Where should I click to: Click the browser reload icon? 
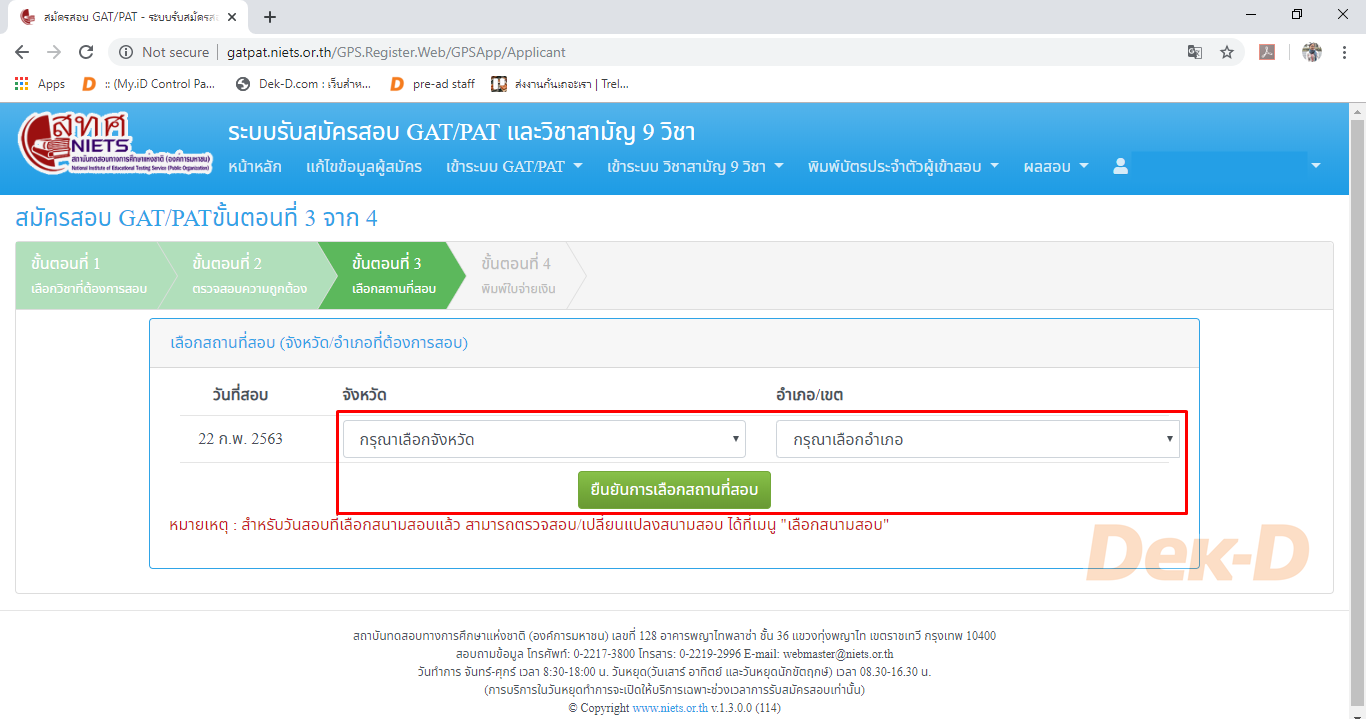(x=86, y=52)
